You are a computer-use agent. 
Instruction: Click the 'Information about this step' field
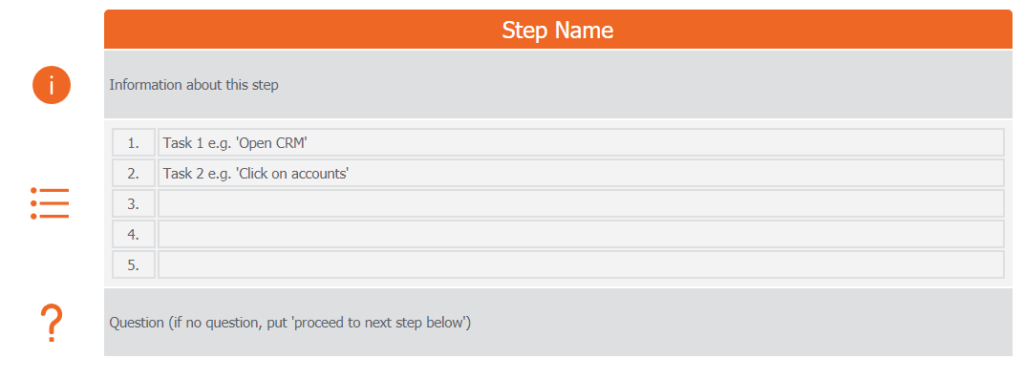click(x=558, y=84)
